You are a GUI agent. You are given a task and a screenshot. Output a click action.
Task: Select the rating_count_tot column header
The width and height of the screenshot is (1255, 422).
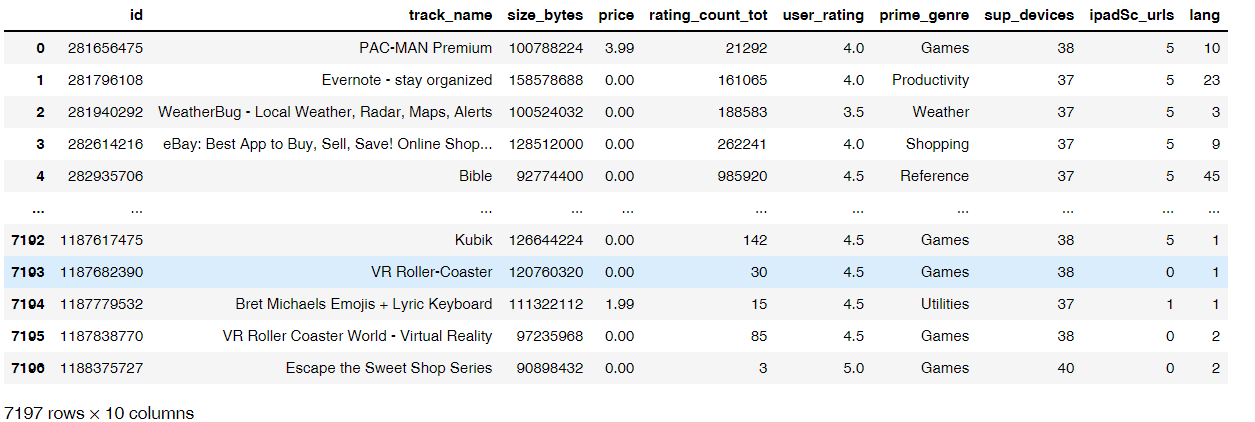pyautogui.click(x=707, y=16)
